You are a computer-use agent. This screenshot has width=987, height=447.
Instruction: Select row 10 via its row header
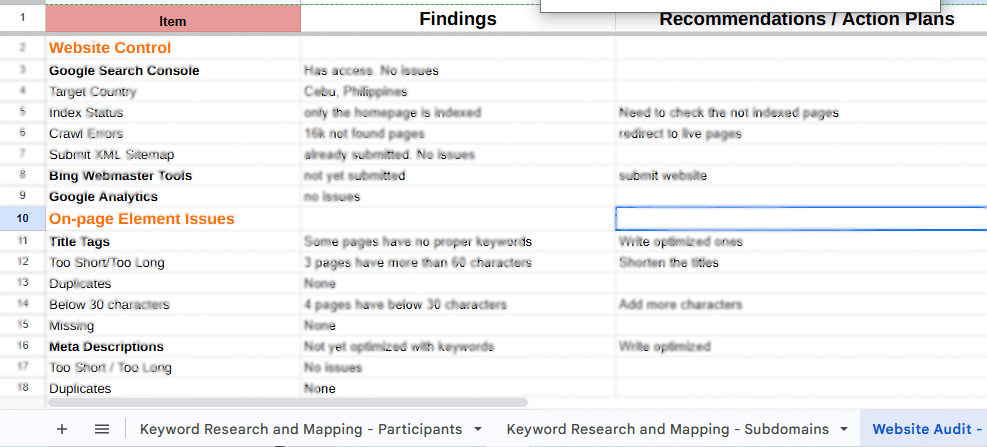point(22,218)
